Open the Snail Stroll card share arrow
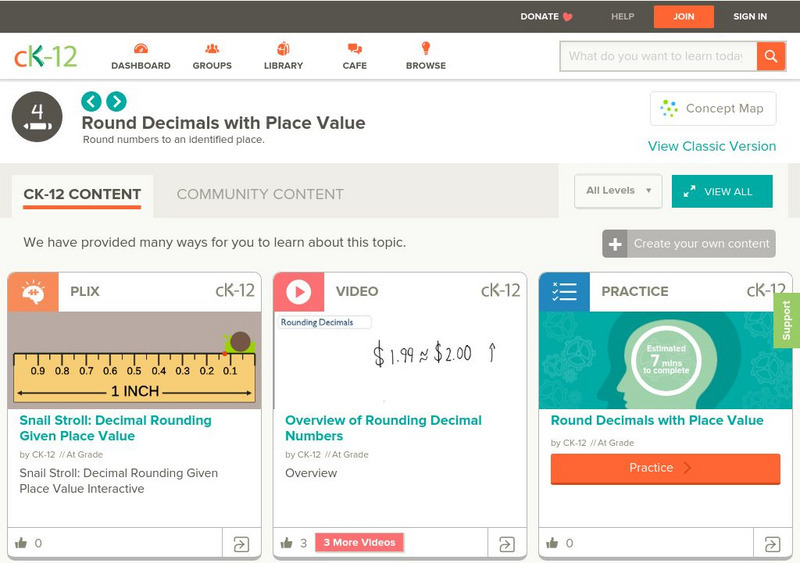Image resolution: width=800 pixels, height=563 pixels. [x=241, y=544]
